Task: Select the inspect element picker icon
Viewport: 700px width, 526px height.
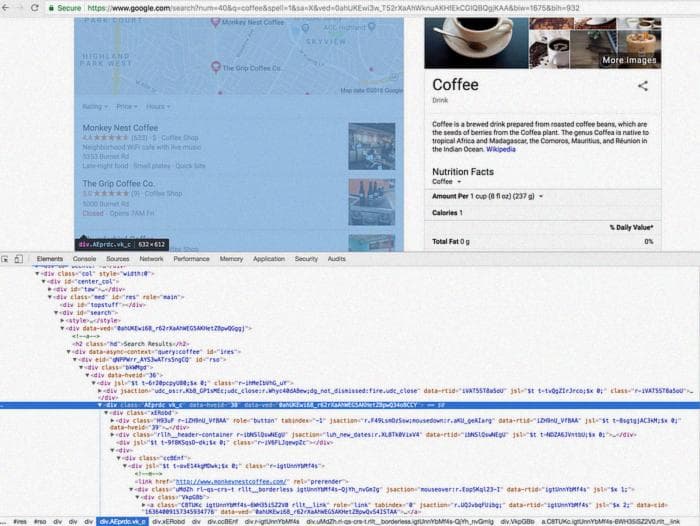Action: [5, 259]
